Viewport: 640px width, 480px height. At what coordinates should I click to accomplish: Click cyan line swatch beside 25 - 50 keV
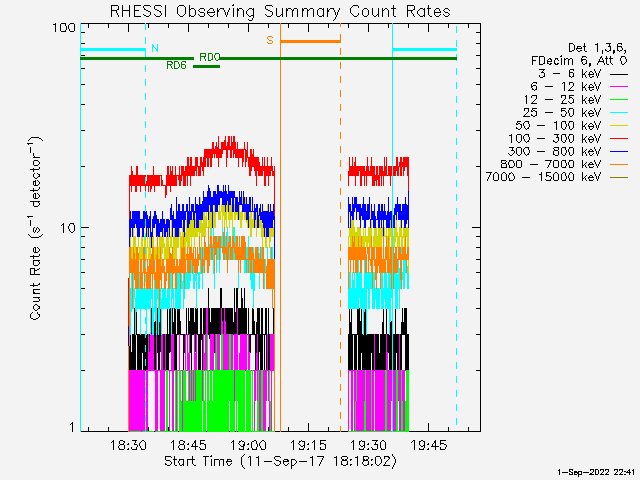click(x=619, y=113)
